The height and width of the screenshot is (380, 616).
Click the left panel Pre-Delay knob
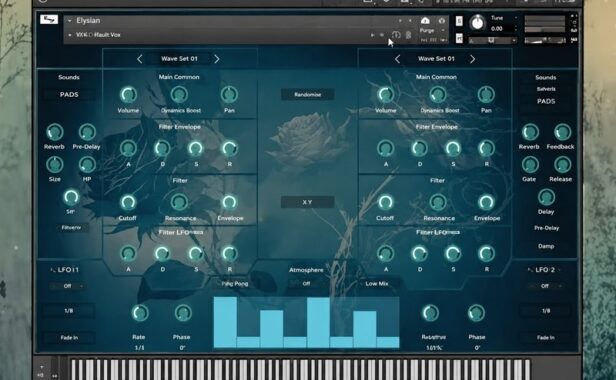point(87,132)
